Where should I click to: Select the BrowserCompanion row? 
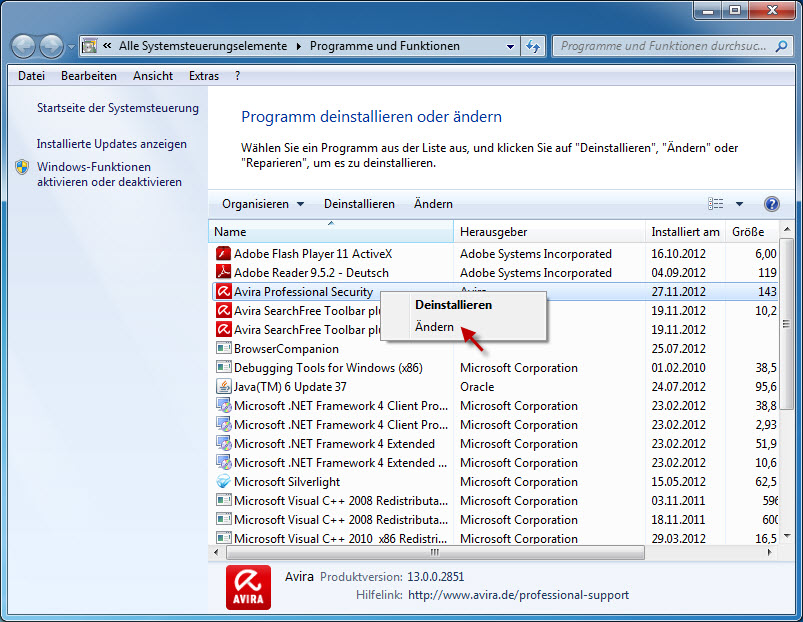495,349
